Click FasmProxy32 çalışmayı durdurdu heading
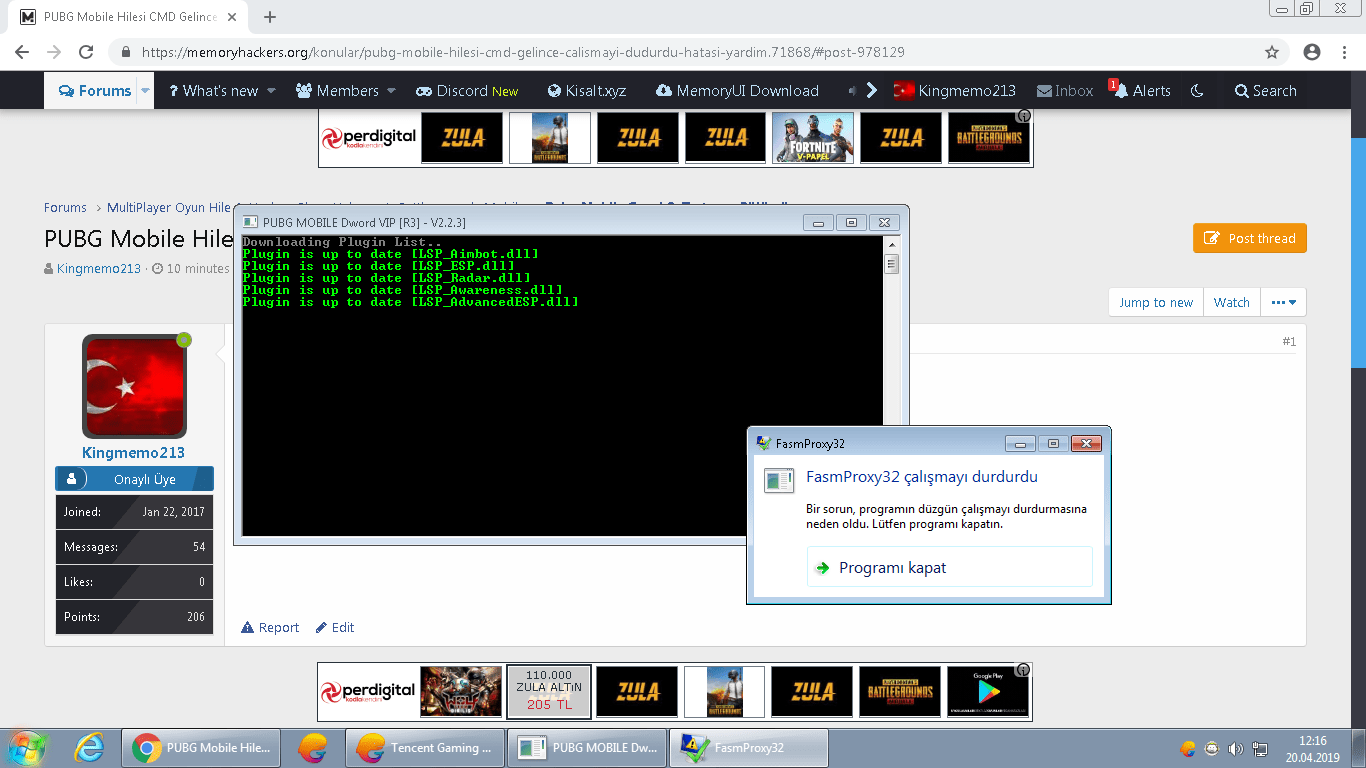The width and height of the screenshot is (1366, 768). (x=922, y=477)
